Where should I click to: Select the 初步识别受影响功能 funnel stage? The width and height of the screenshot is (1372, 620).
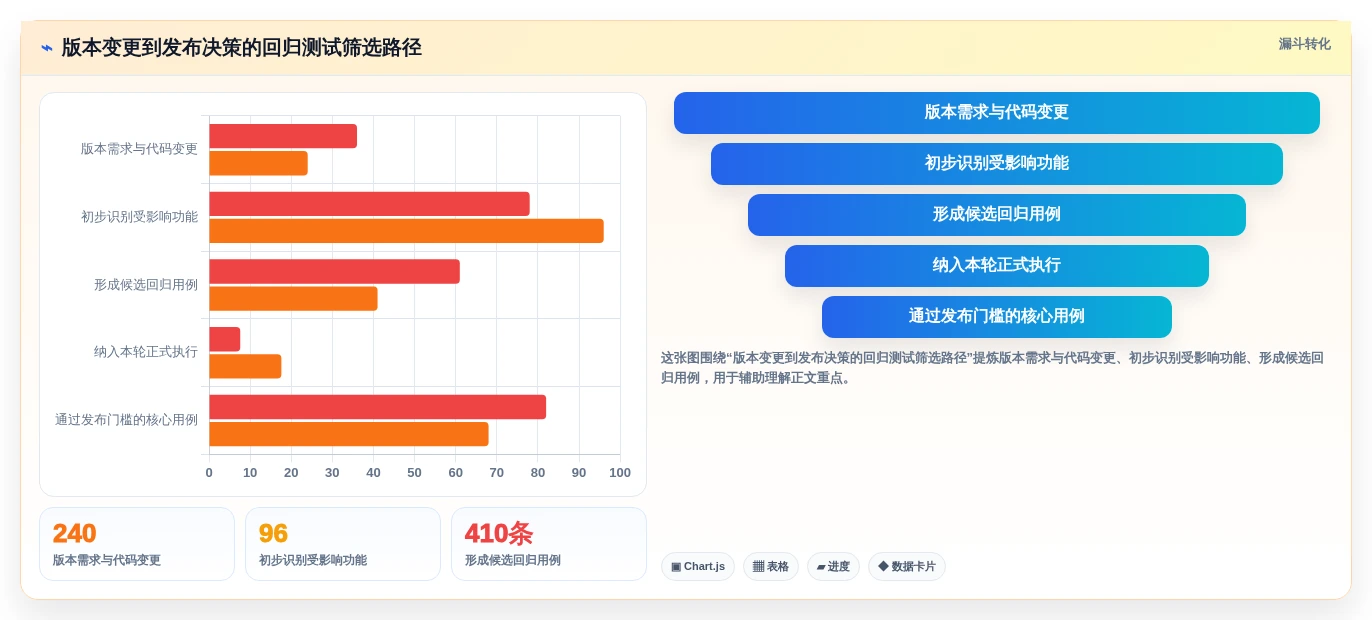tap(996, 164)
